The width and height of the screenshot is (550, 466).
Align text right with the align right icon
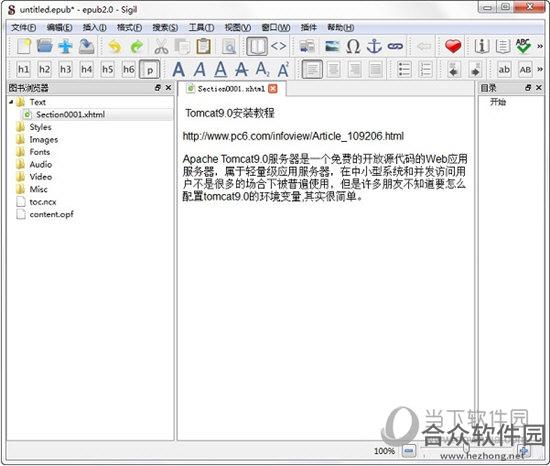[x=355, y=69]
